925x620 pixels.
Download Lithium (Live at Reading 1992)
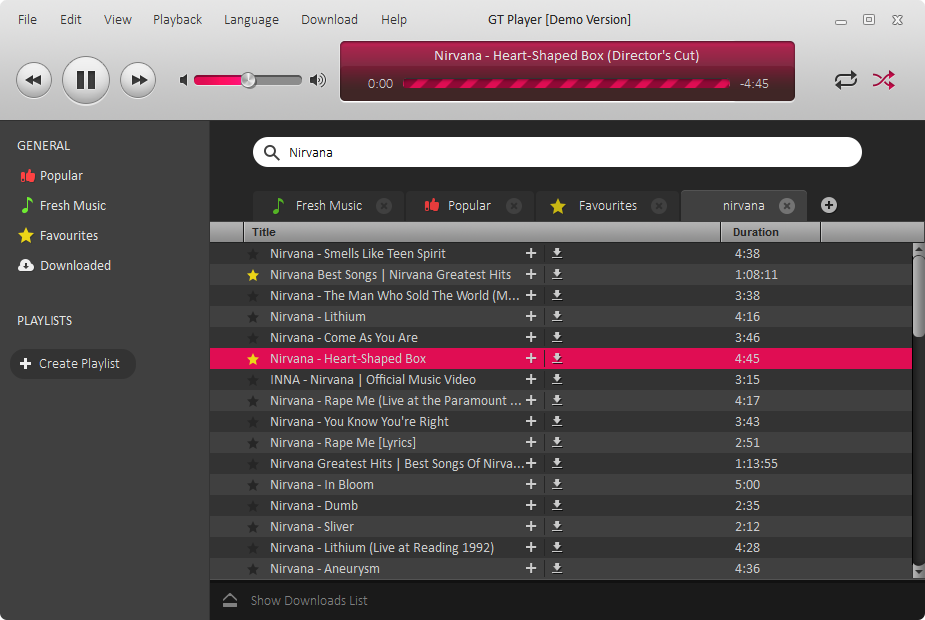557,547
